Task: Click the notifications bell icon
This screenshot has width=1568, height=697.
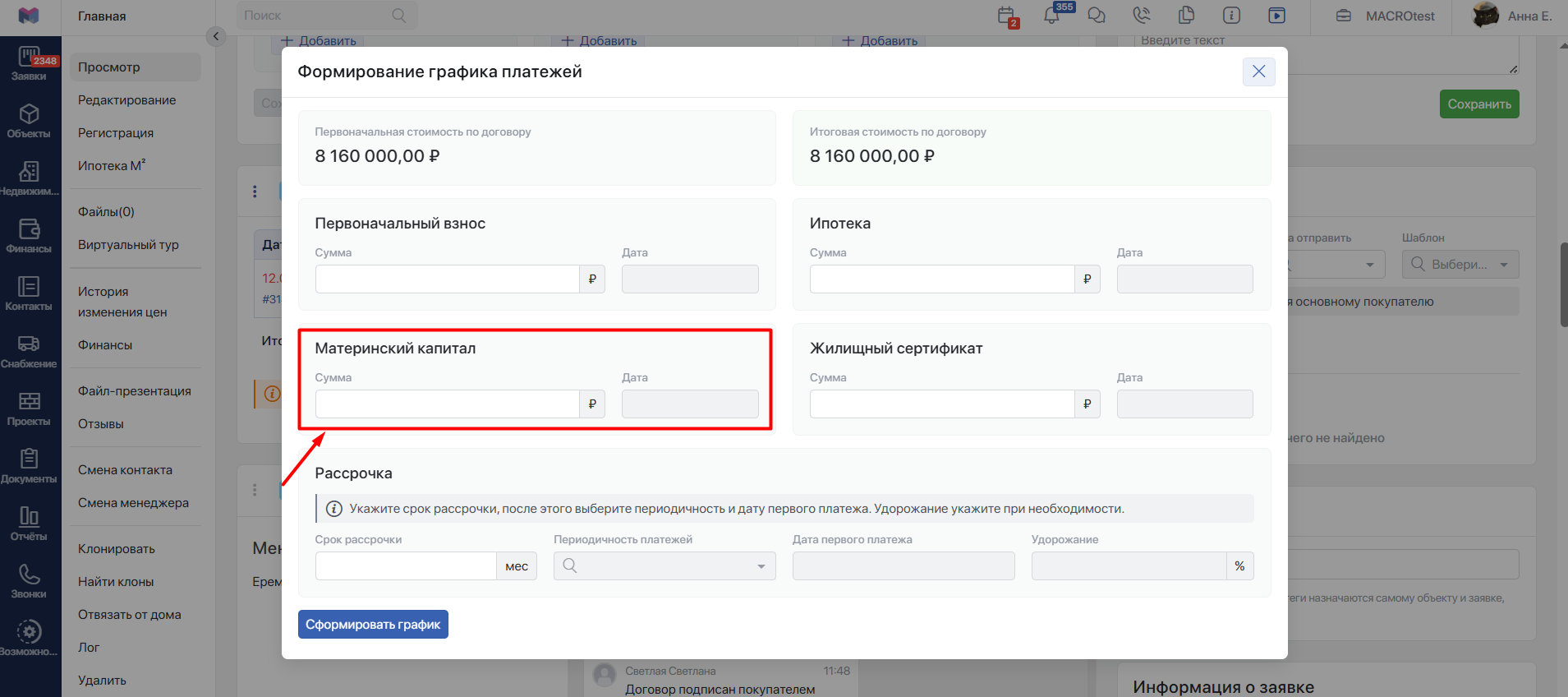Action: [1052, 15]
